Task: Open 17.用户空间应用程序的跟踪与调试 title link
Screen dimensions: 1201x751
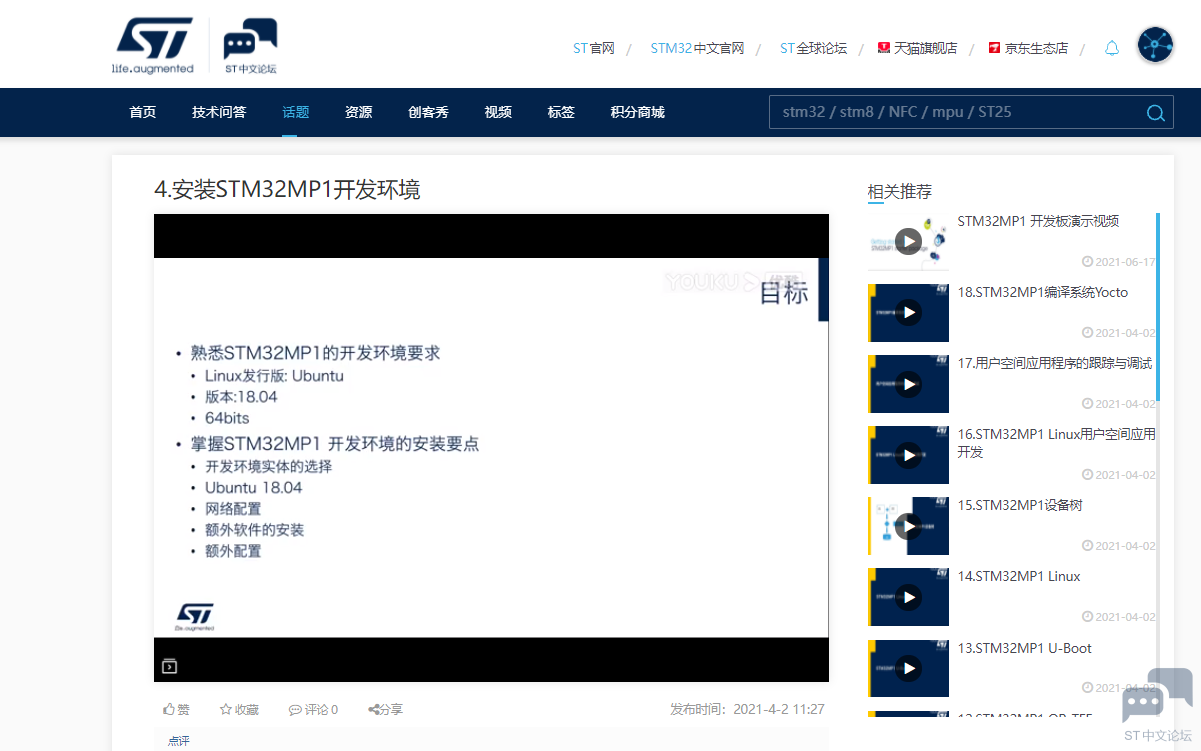Action: (x=1055, y=363)
